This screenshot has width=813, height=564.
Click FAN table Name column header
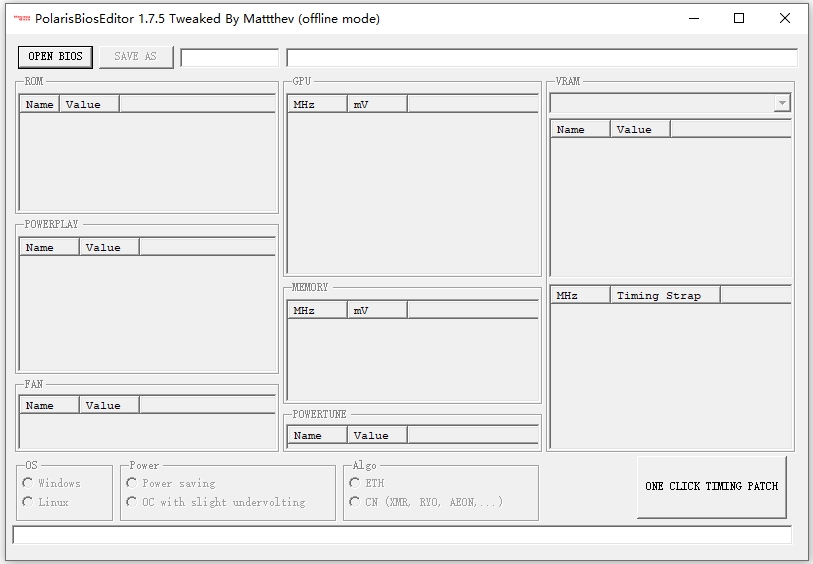pyautogui.click(x=50, y=405)
